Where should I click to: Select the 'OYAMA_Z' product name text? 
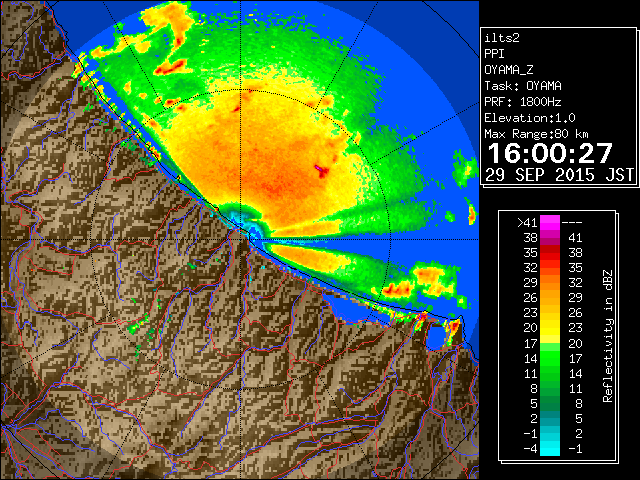pos(509,70)
